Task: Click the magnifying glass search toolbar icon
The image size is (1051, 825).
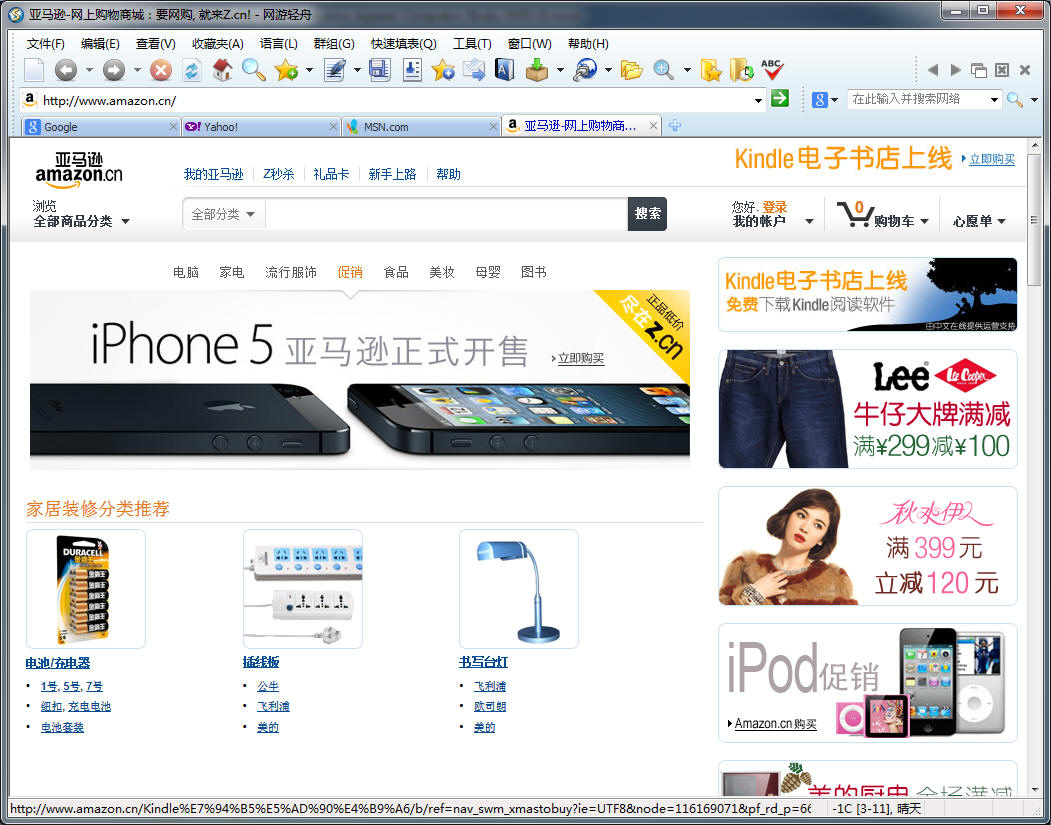Action: 254,70
